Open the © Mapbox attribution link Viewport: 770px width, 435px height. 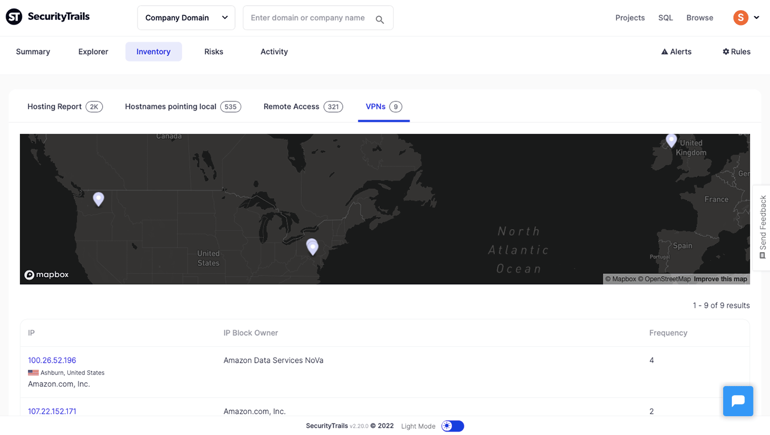tap(620, 279)
